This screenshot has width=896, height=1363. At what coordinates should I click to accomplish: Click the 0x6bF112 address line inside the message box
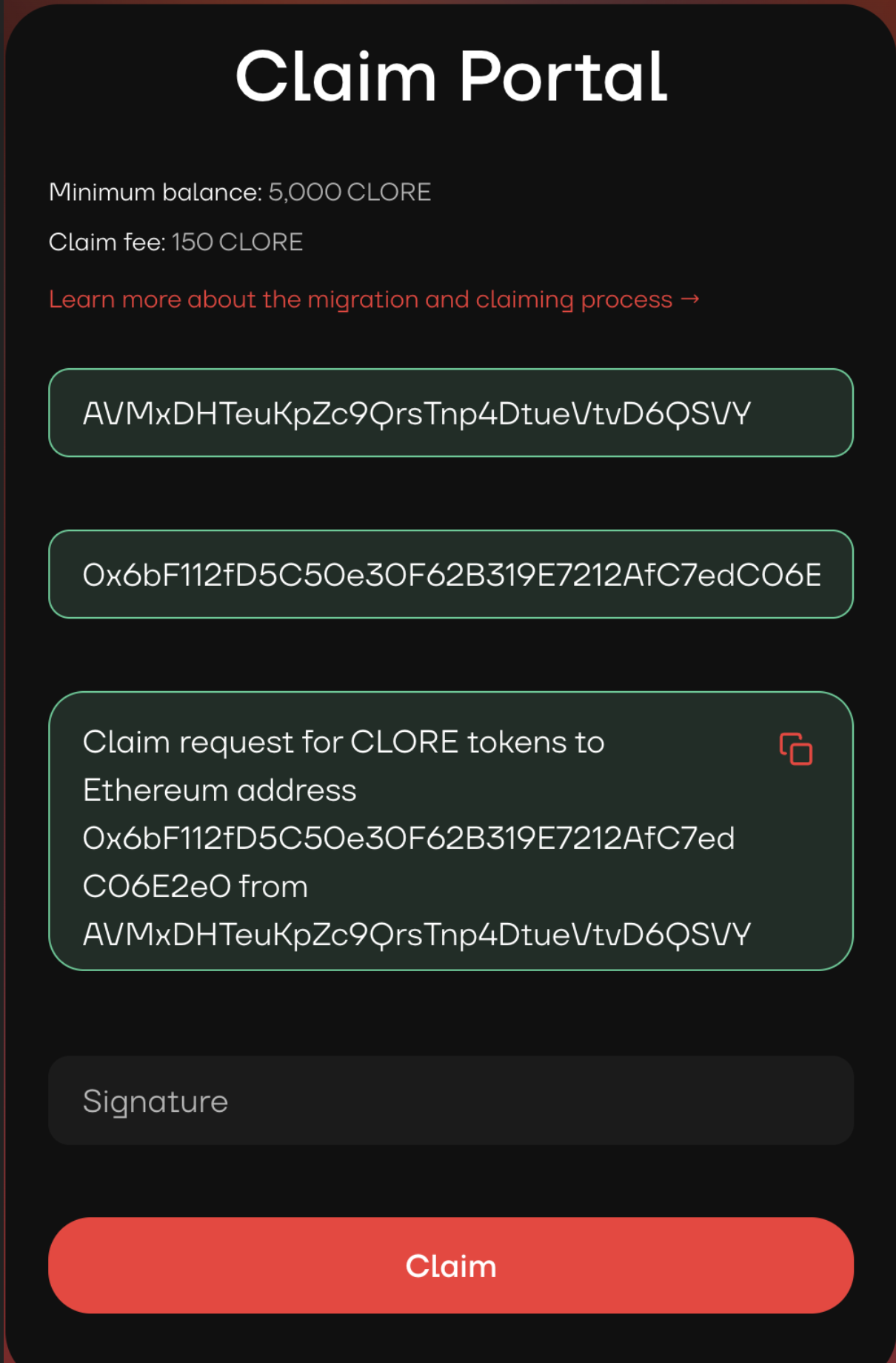point(409,839)
